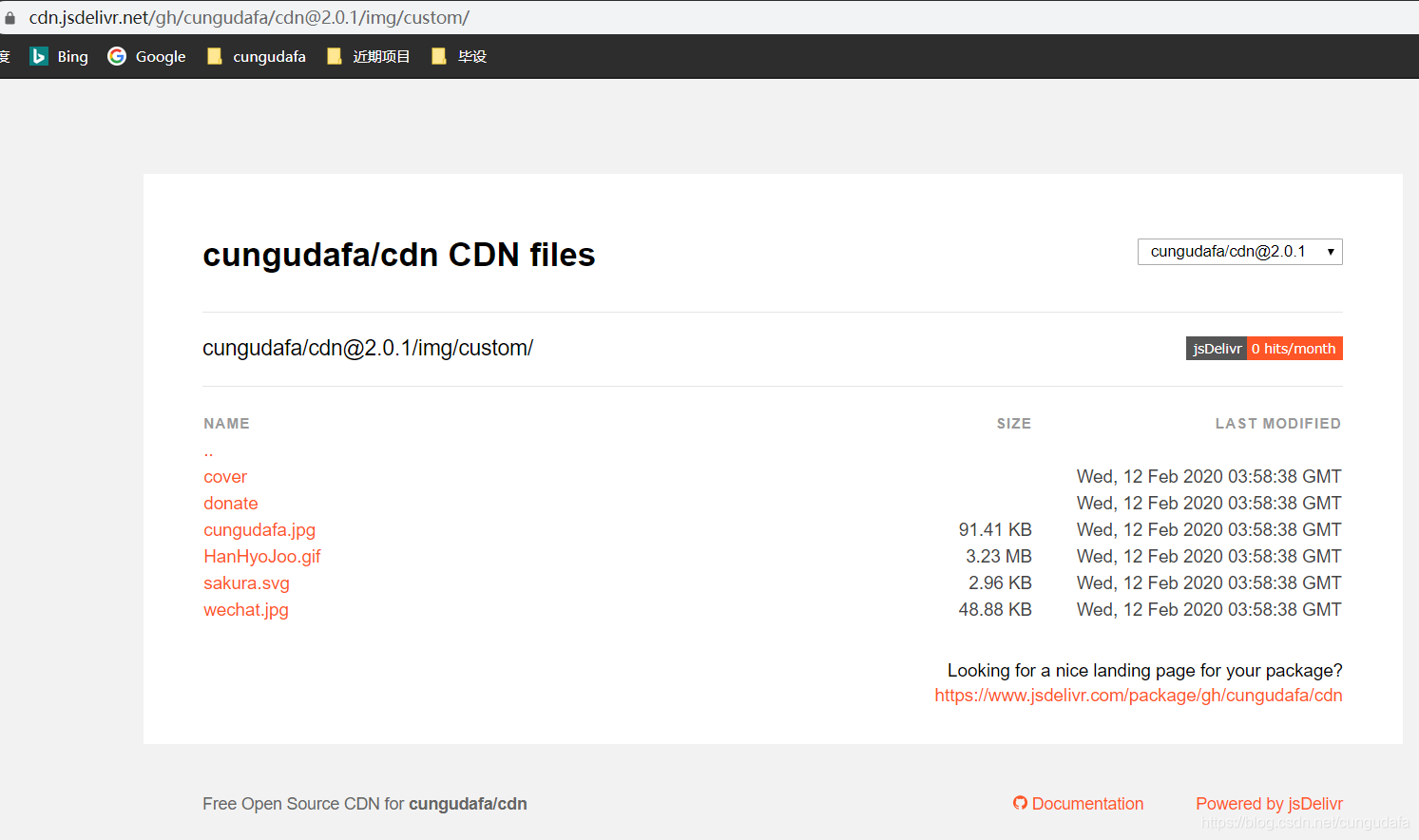Screen dimensions: 1419x840
Task: Open the Bing bookmark icon
Action: pos(39,56)
